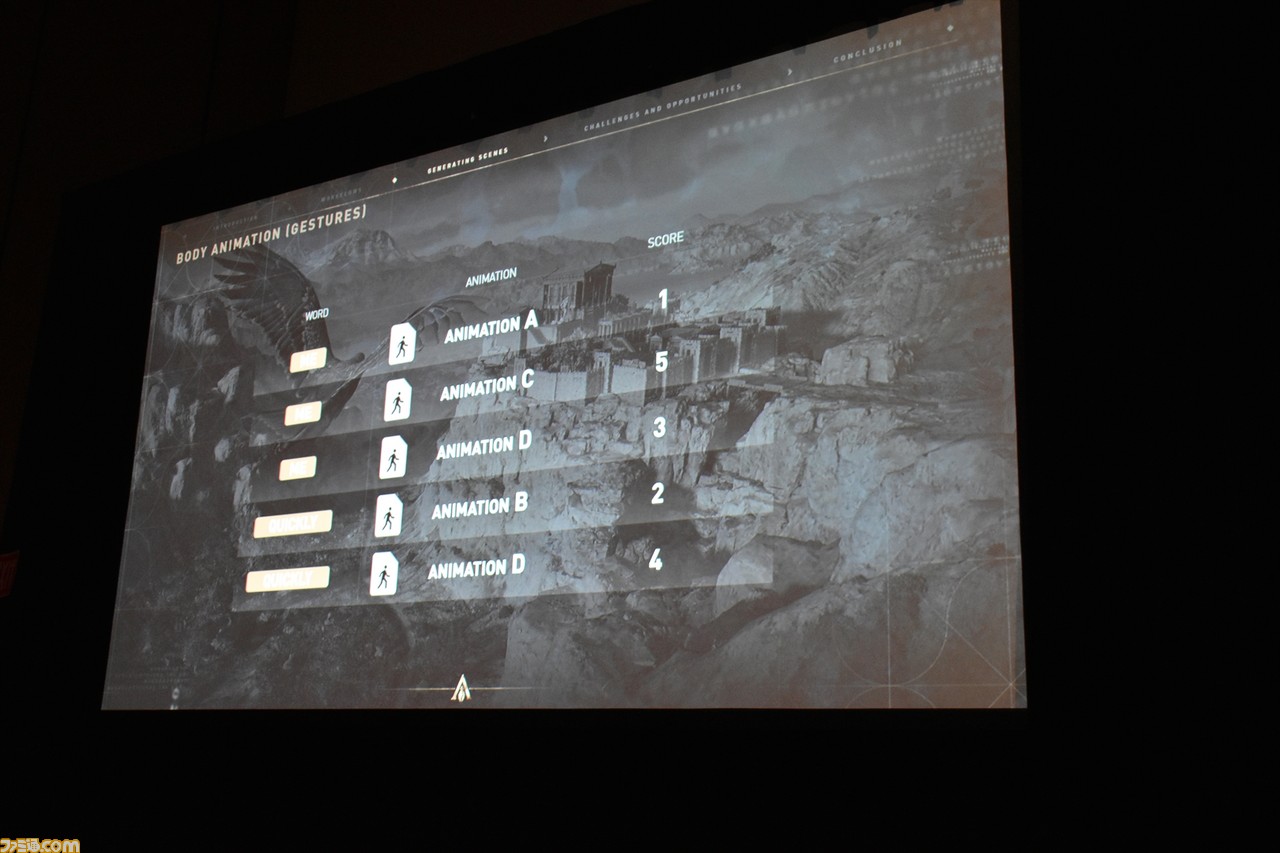Click the 'ANIMATION B' label
Viewport: 1280px width, 853px height.
[x=479, y=507]
